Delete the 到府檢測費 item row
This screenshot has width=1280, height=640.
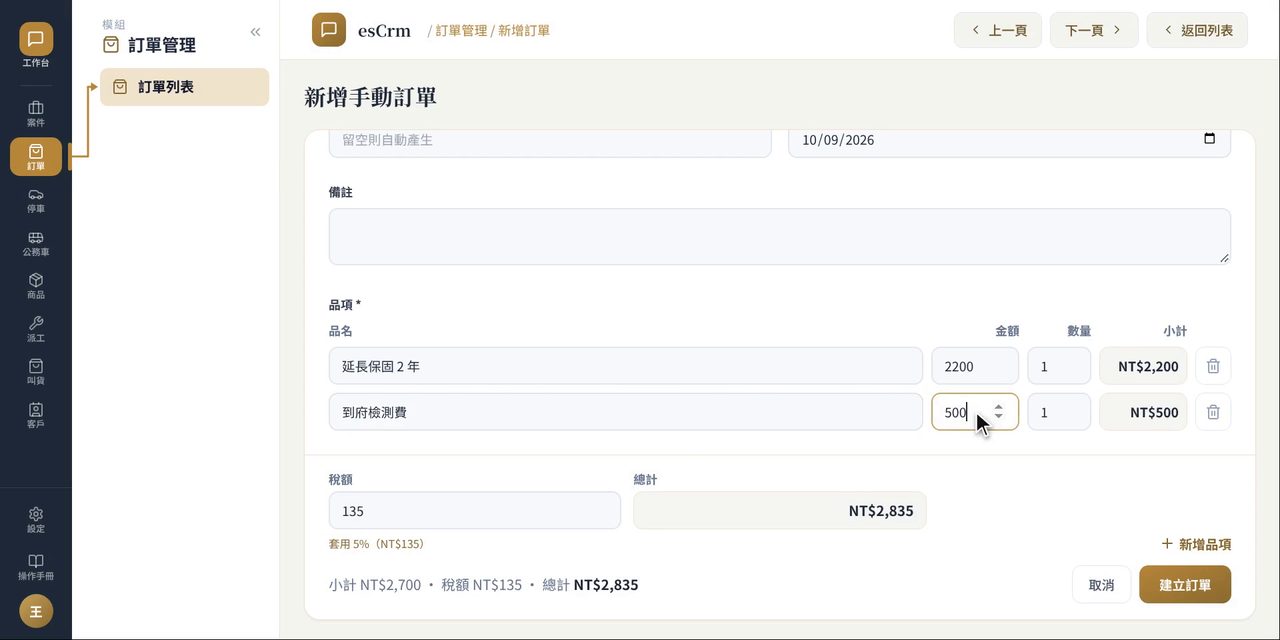(1213, 412)
